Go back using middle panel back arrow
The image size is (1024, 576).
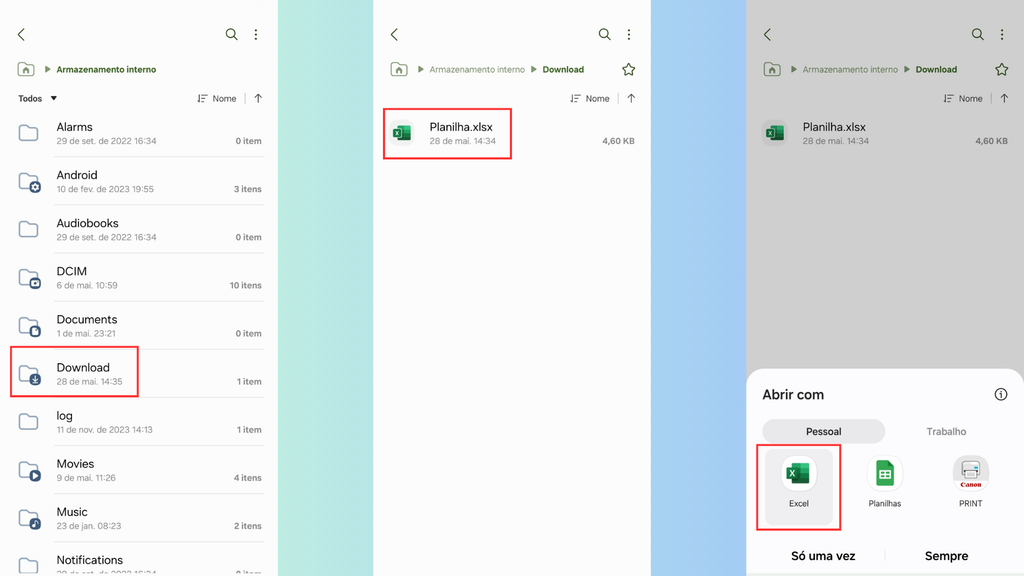[394, 35]
